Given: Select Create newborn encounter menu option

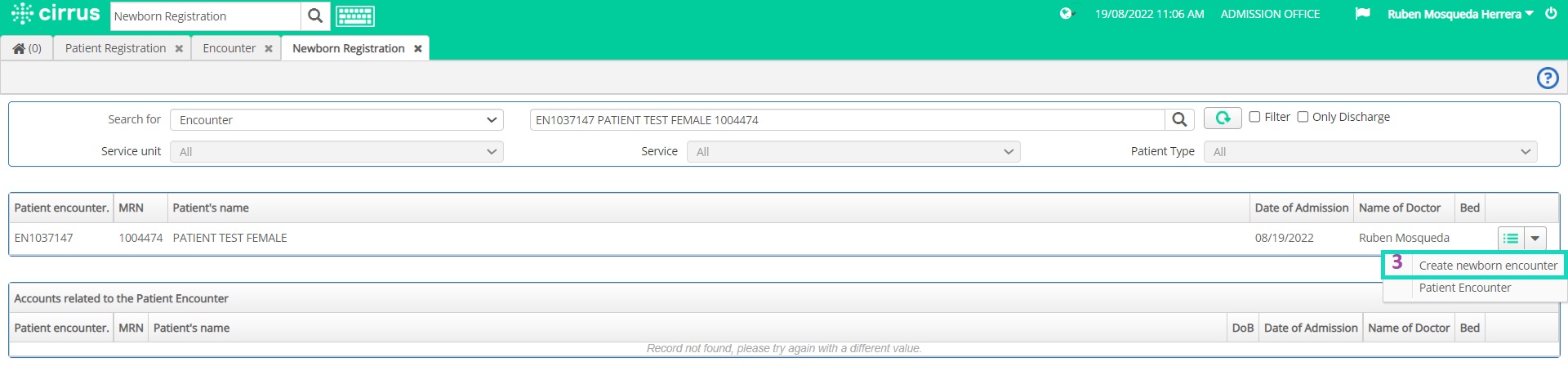Looking at the screenshot, I should pyautogui.click(x=1487, y=266).
